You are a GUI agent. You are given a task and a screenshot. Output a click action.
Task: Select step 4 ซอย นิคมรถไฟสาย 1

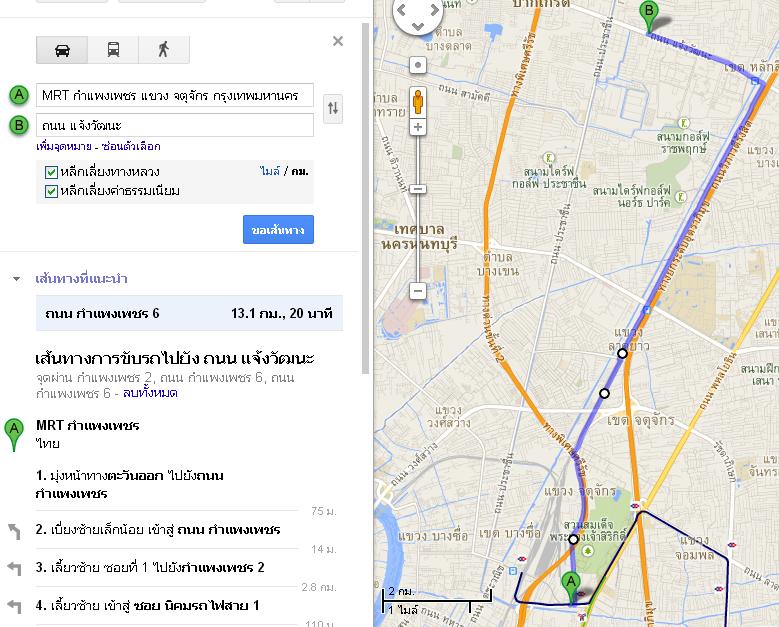[166, 606]
